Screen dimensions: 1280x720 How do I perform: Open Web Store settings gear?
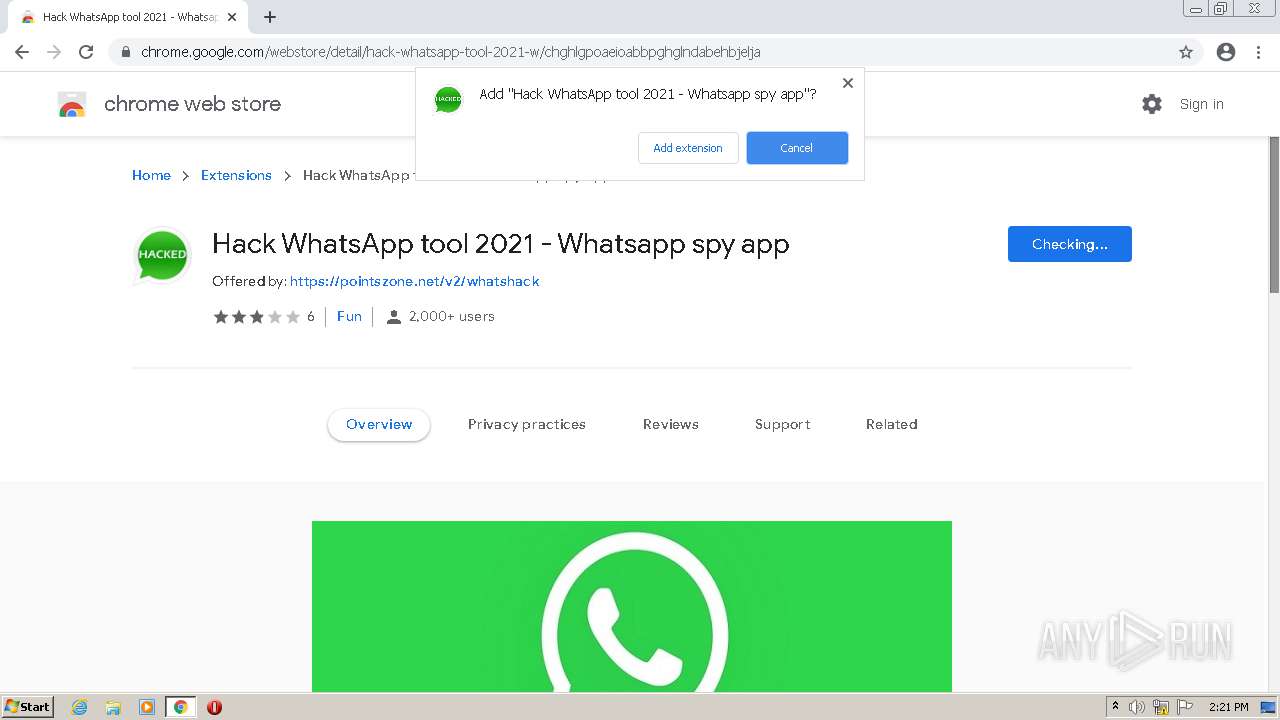1152,104
